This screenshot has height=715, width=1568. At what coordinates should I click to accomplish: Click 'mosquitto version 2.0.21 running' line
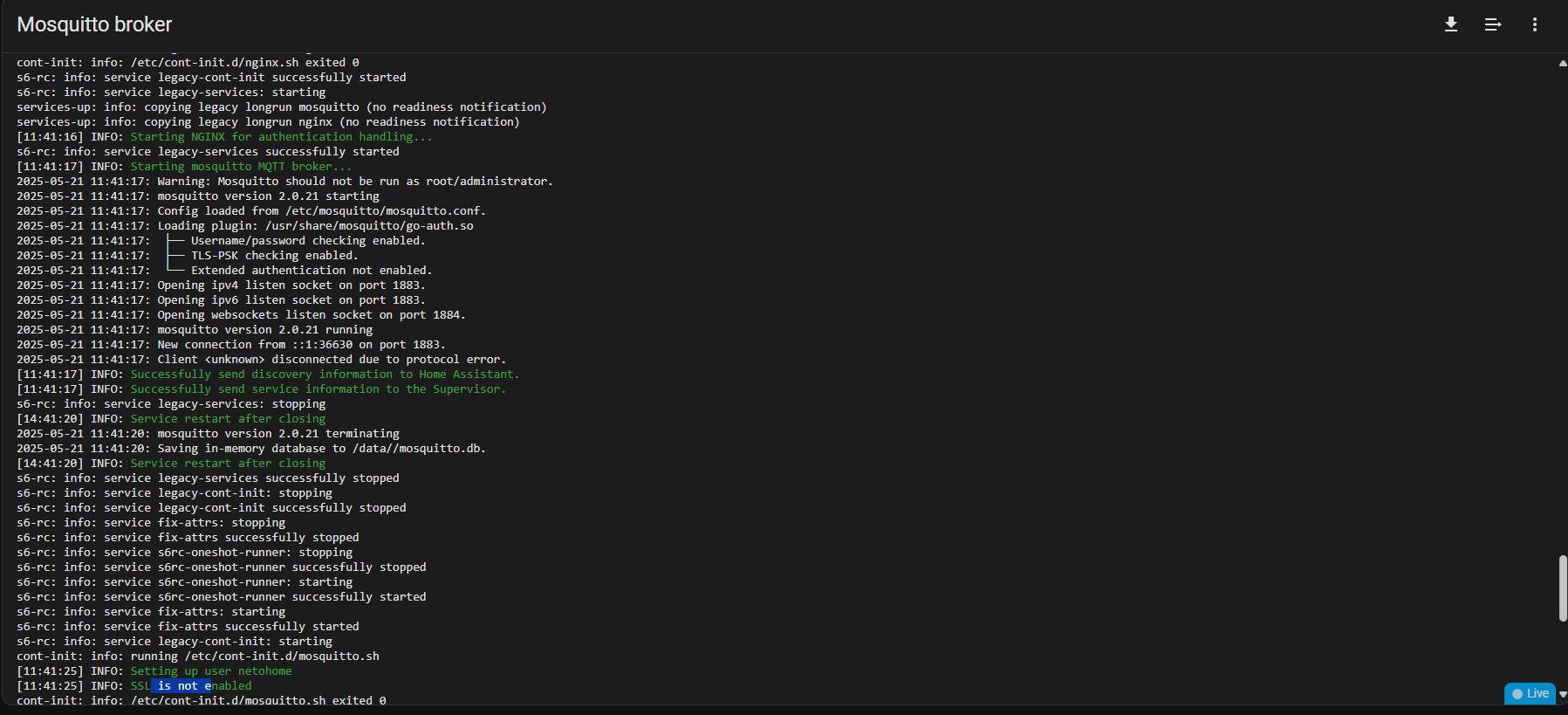pyautogui.click(x=195, y=329)
